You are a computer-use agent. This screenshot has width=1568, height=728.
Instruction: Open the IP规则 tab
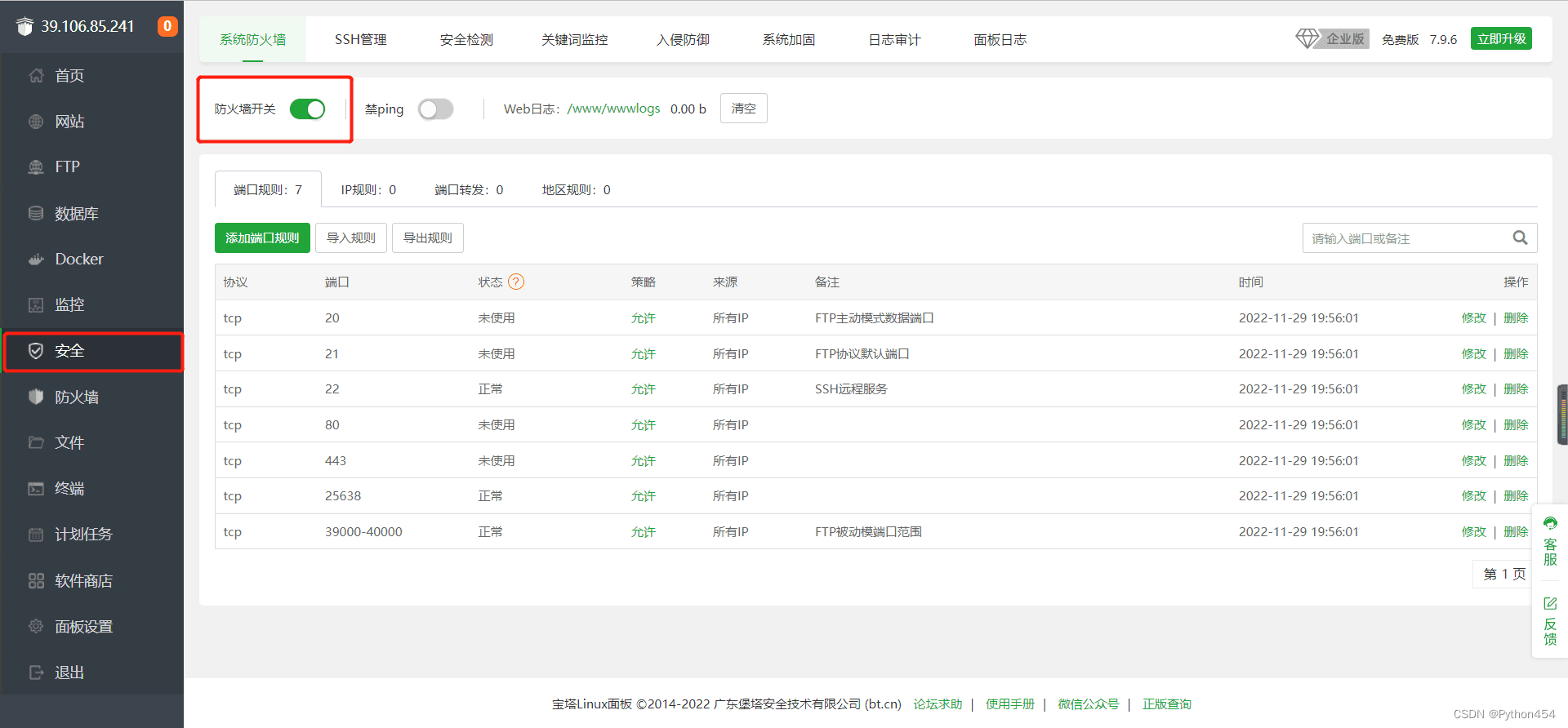[x=368, y=189]
